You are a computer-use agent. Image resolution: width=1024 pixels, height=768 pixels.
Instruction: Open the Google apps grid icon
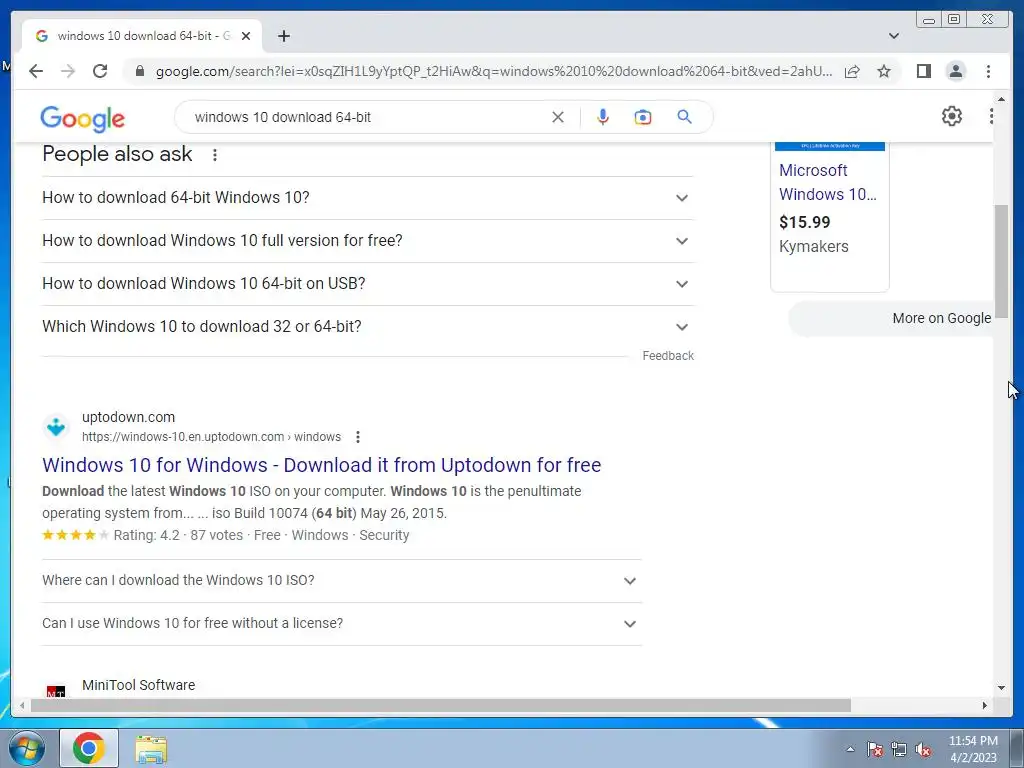pyautogui.click(x=991, y=116)
